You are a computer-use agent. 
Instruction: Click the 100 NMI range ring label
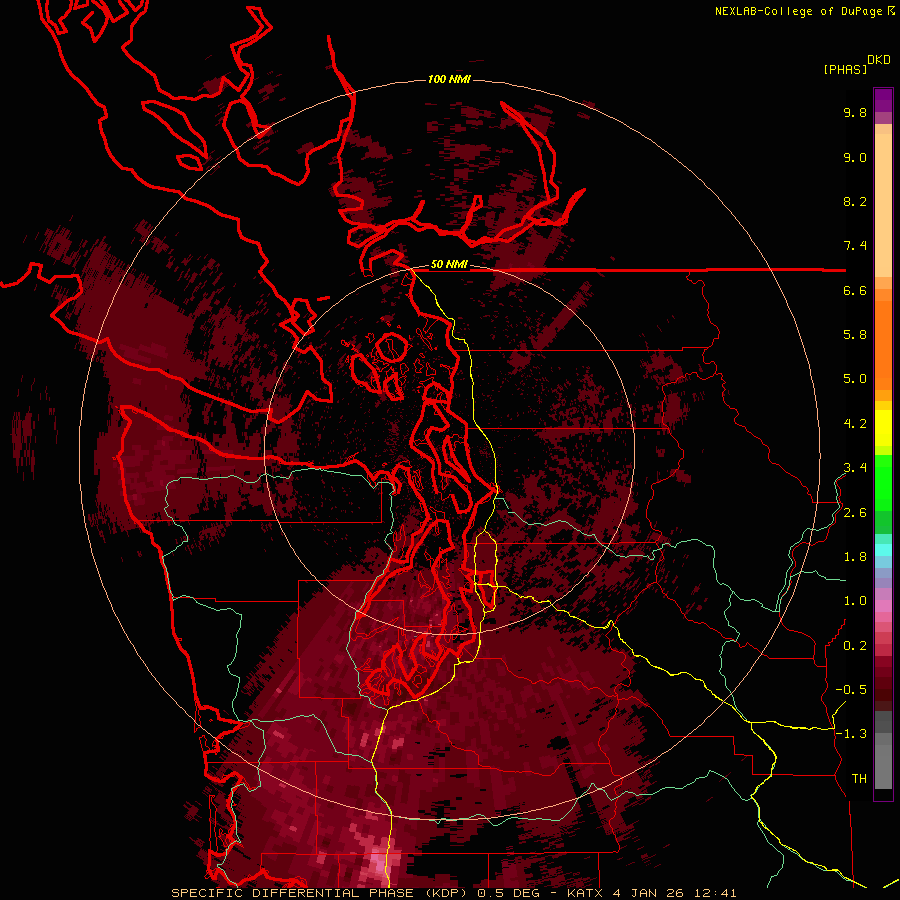449,79
